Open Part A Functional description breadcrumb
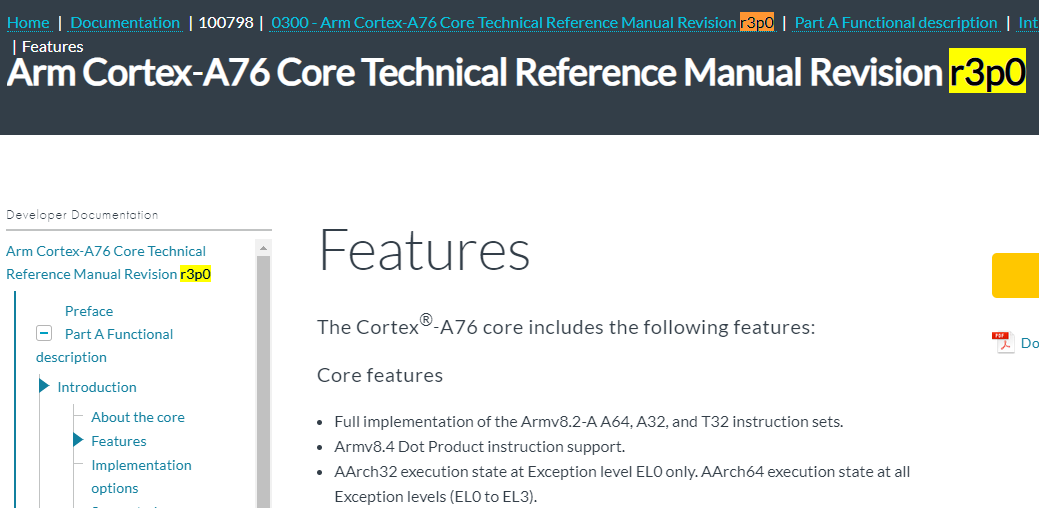This screenshot has height=508, width=1039. pyautogui.click(x=896, y=23)
